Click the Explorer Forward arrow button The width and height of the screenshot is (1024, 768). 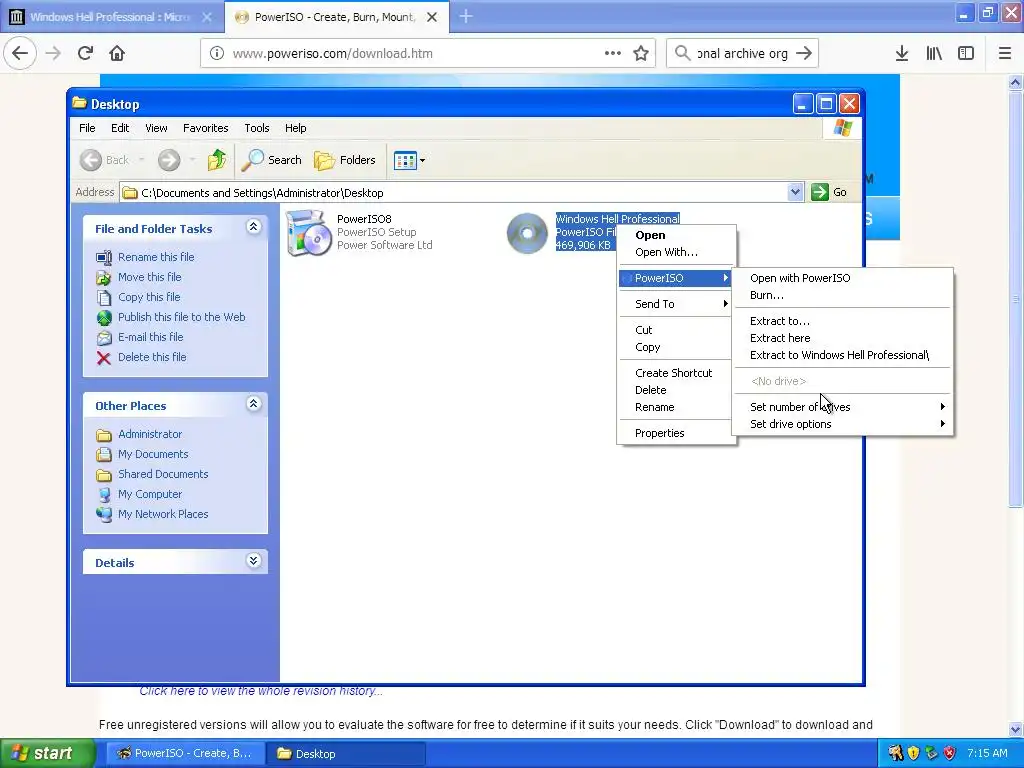[168, 160]
